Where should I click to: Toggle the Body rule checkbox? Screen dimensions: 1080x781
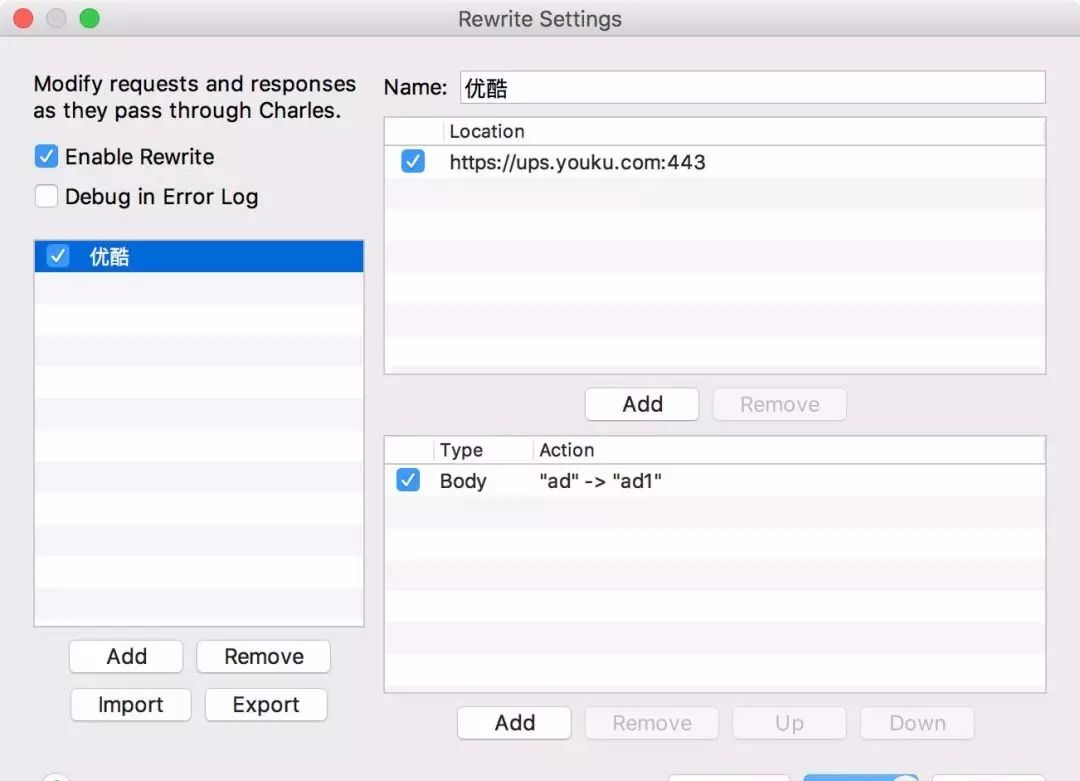pyautogui.click(x=408, y=480)
